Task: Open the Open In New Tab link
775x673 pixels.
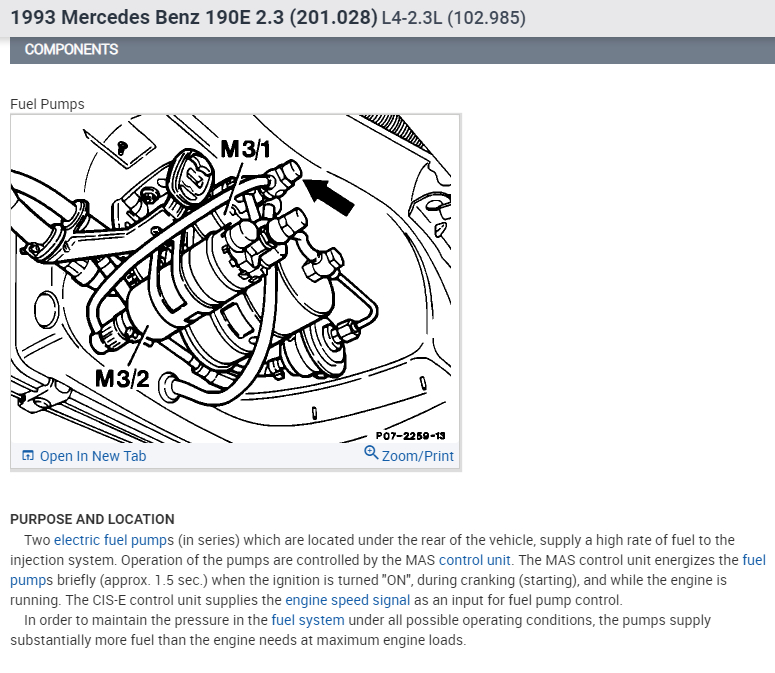Action: [x=93, y=456]
